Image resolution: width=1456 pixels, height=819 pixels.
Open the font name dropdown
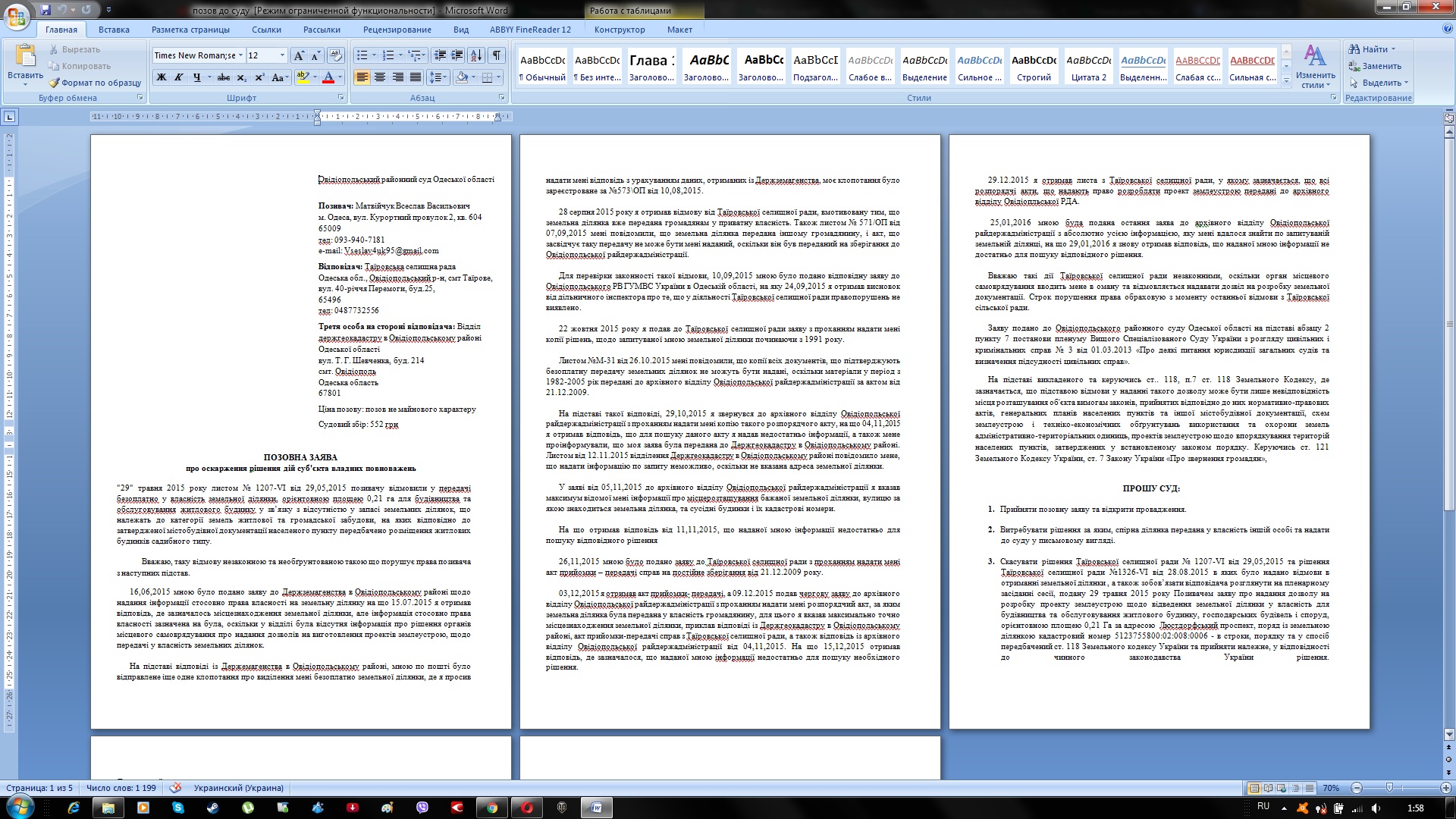pos(240,55)
